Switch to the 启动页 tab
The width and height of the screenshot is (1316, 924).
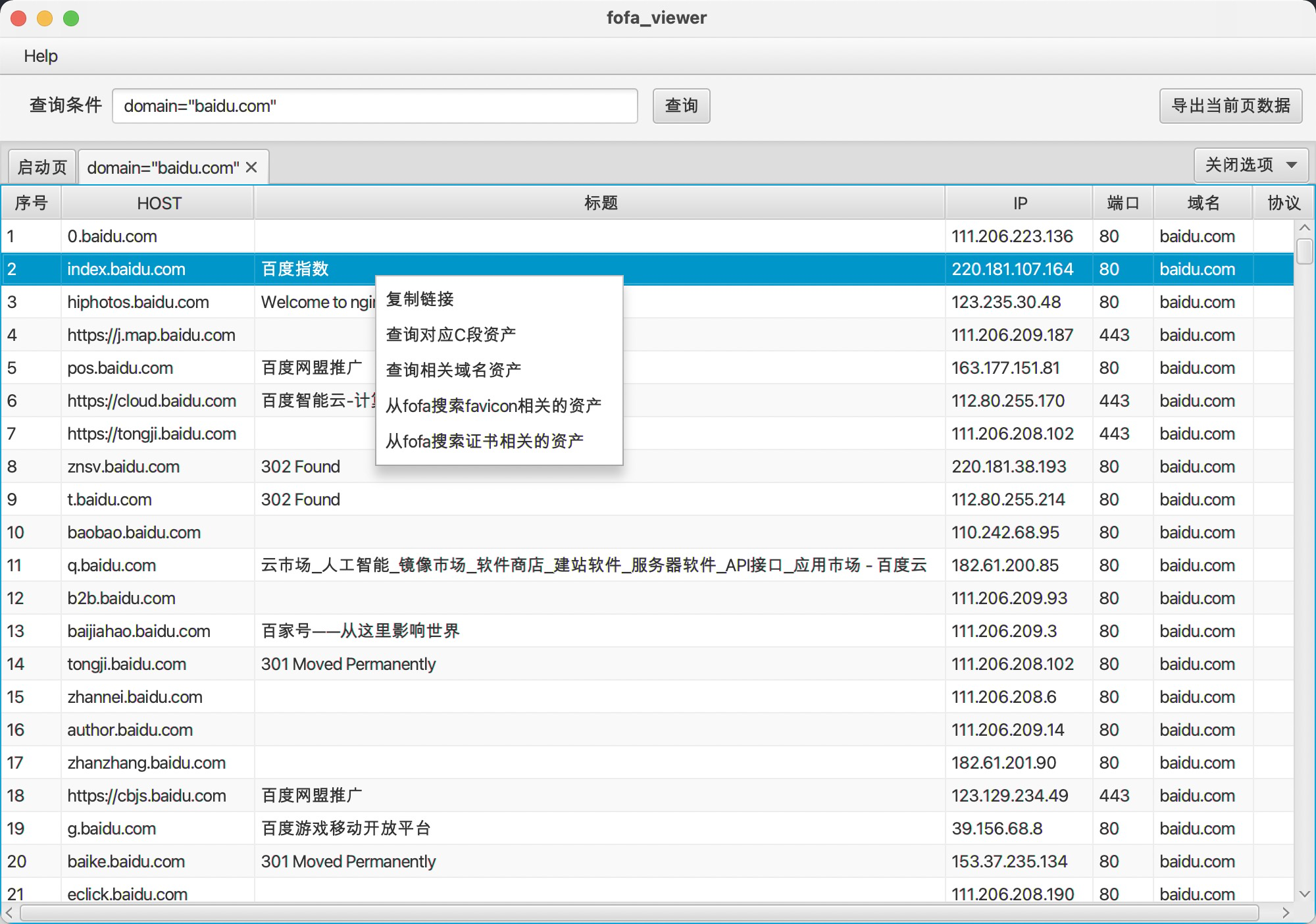[x=42, y=168]
